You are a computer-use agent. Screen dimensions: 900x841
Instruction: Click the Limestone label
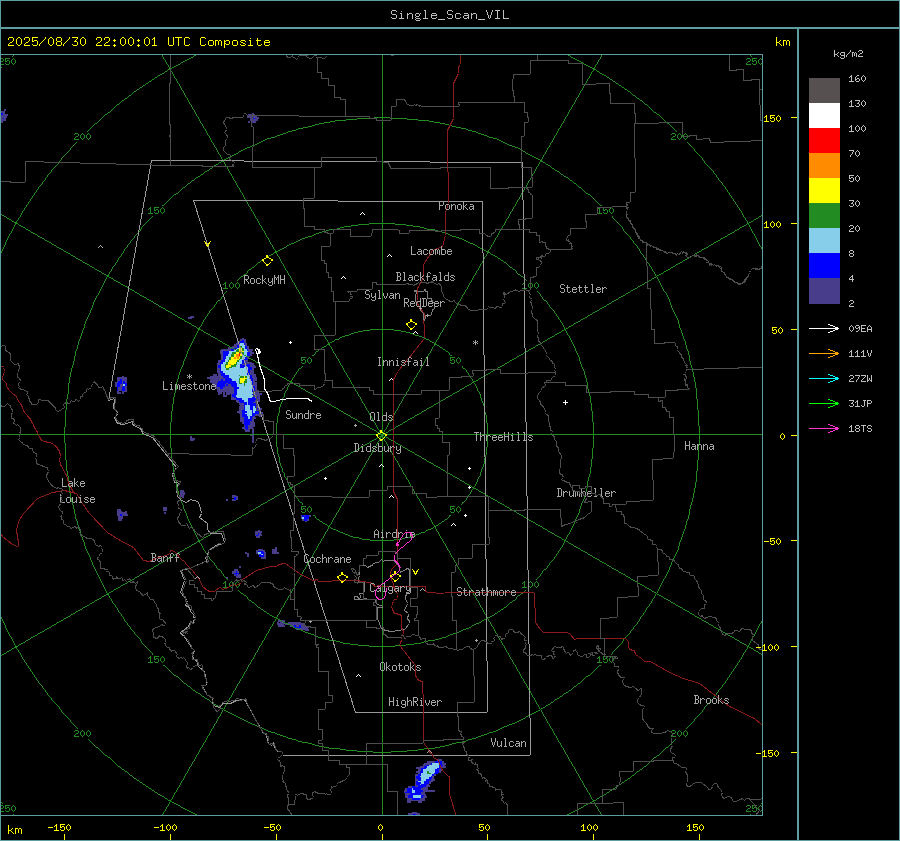tap(189, 386)
